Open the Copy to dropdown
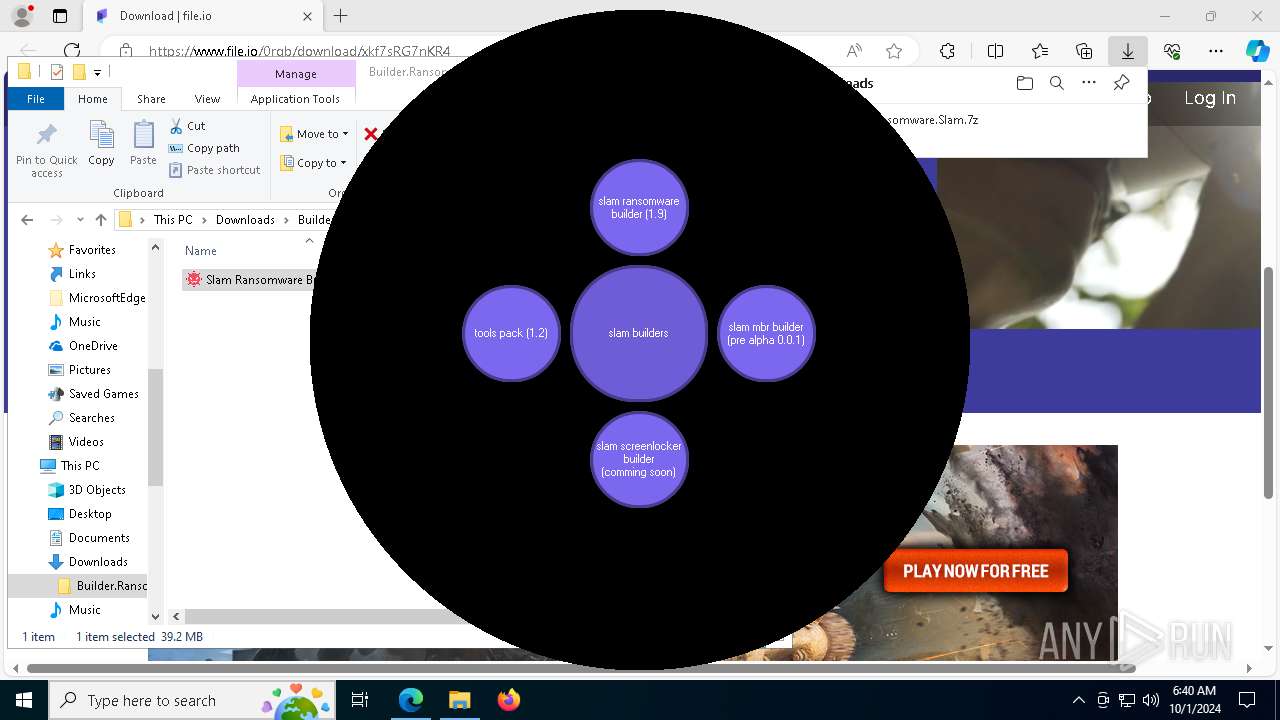The width and height of the screenshot is (1280, 720). tap(313, 163)
